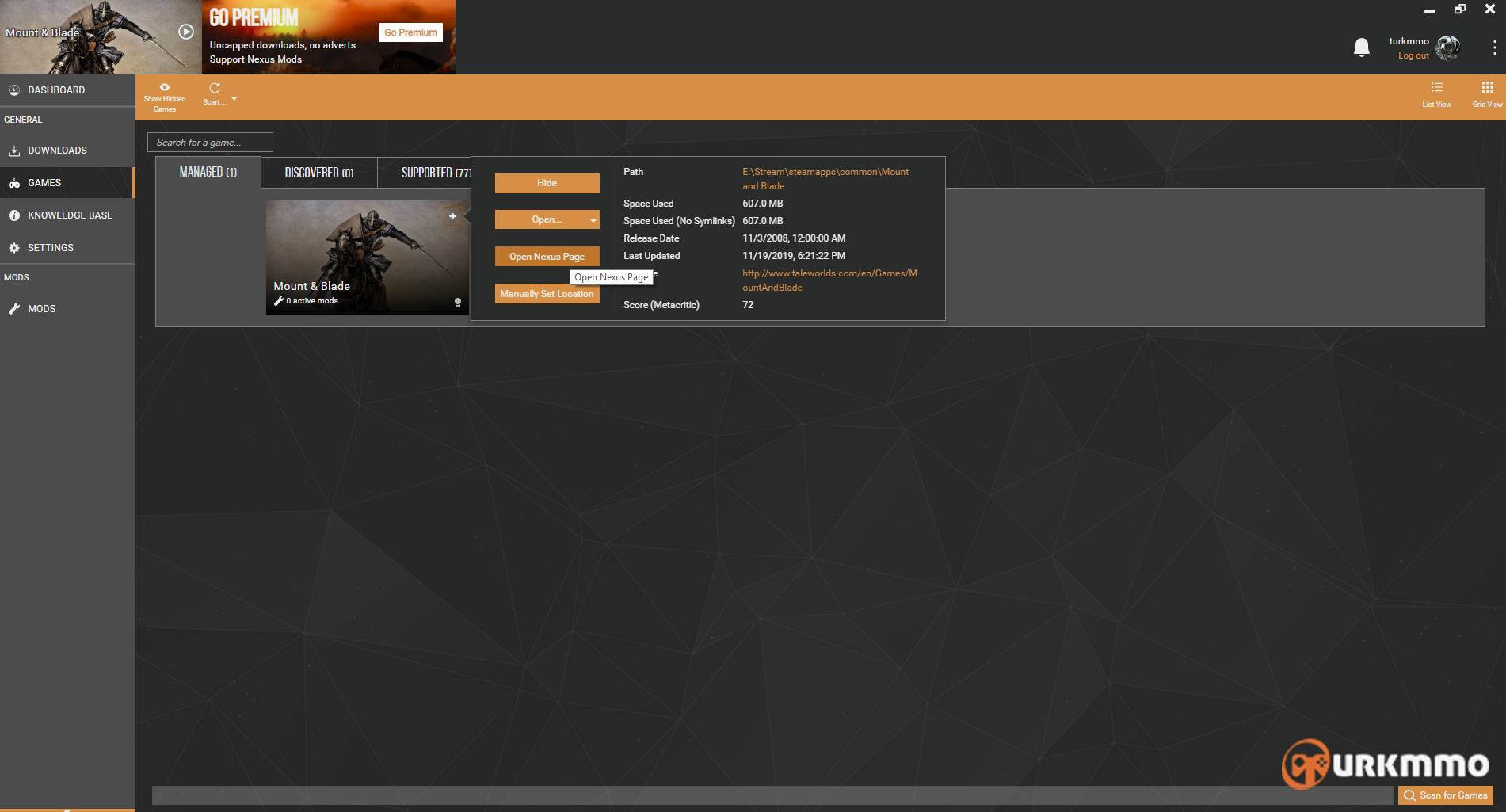Click the plus icon on game tile
The image size is (1506, 812).
point(452,216)
